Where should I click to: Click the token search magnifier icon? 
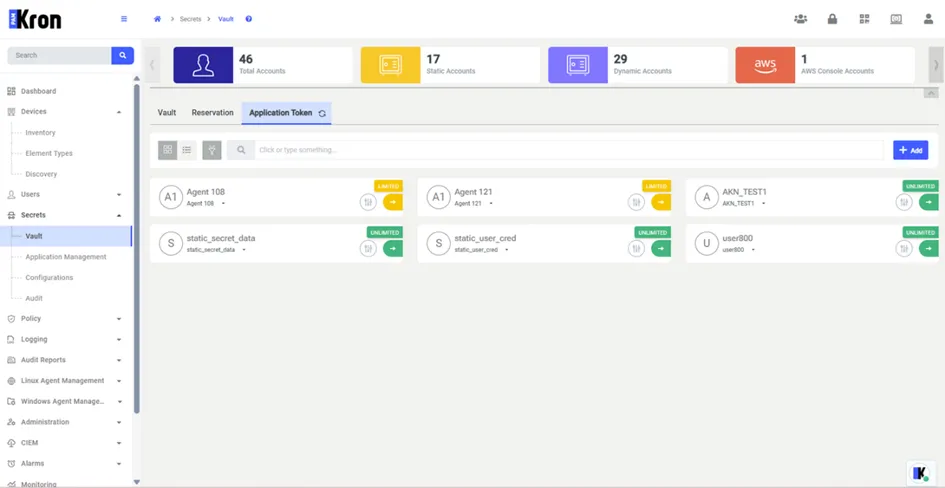241,150
